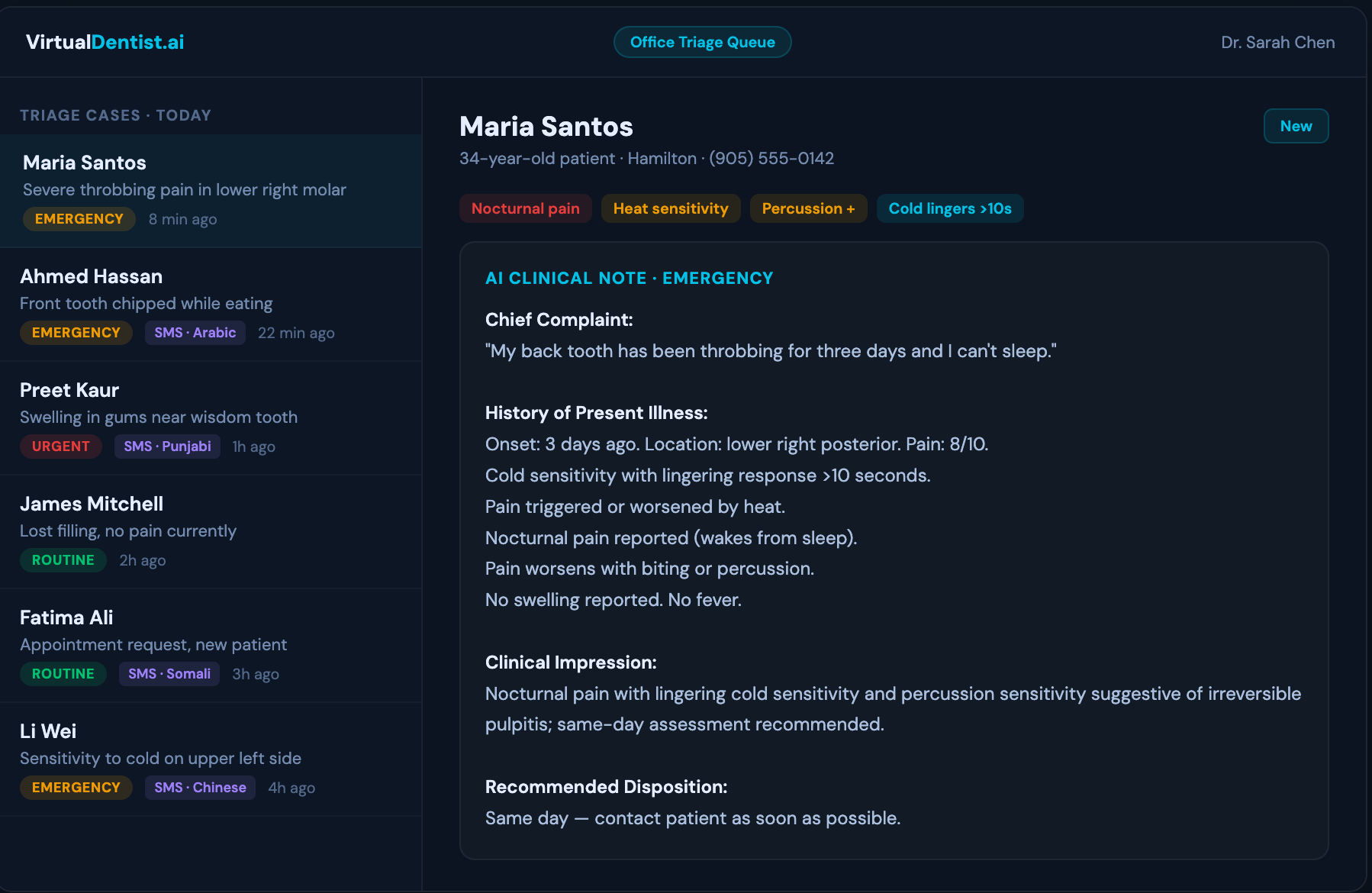Click the patient's phone number (905) 555-0142

(x=771, y=158)
